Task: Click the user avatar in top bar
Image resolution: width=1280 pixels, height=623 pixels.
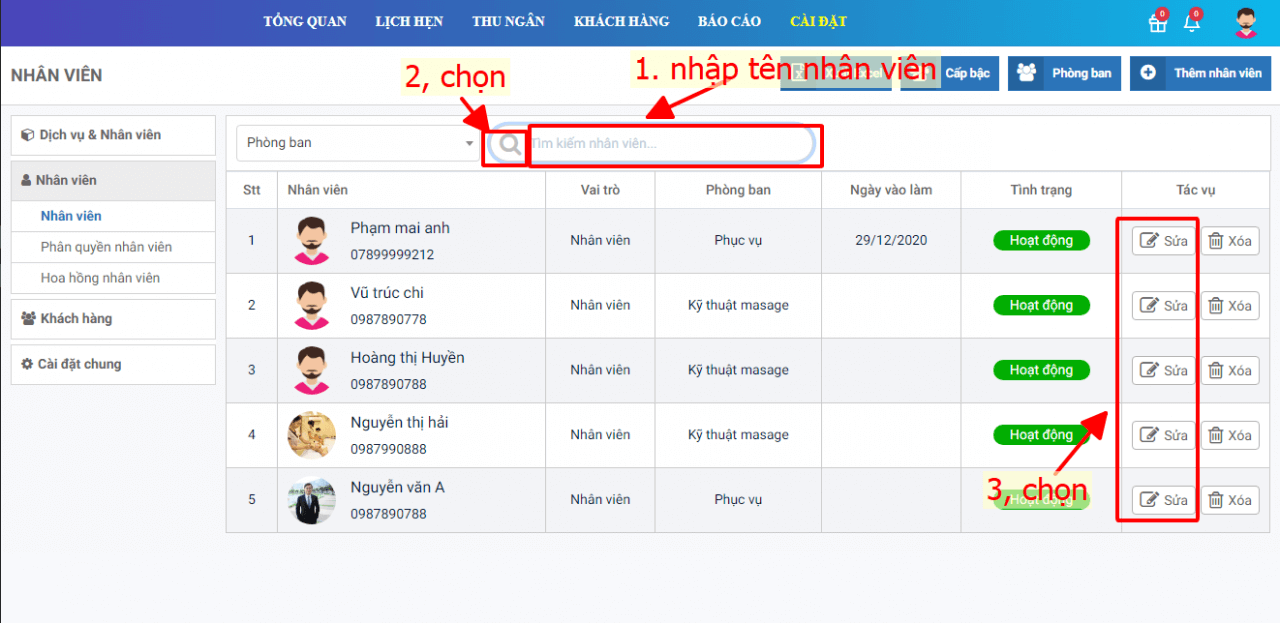Action: click(x=1245, y=23)
